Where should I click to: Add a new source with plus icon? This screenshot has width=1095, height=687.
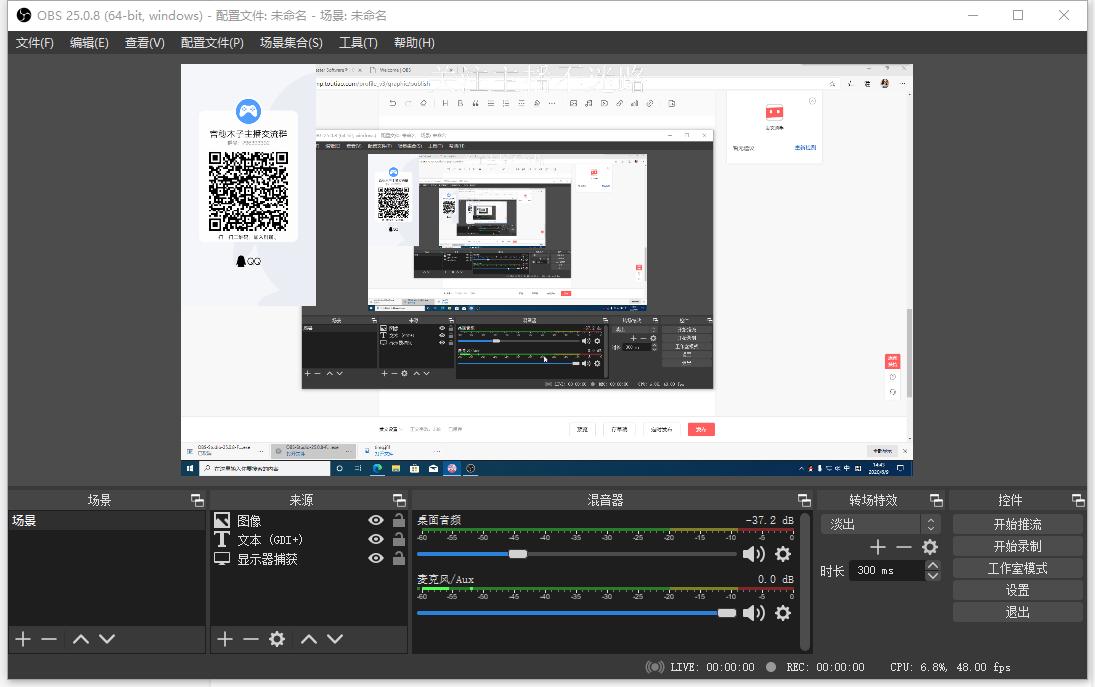point(225,639)
